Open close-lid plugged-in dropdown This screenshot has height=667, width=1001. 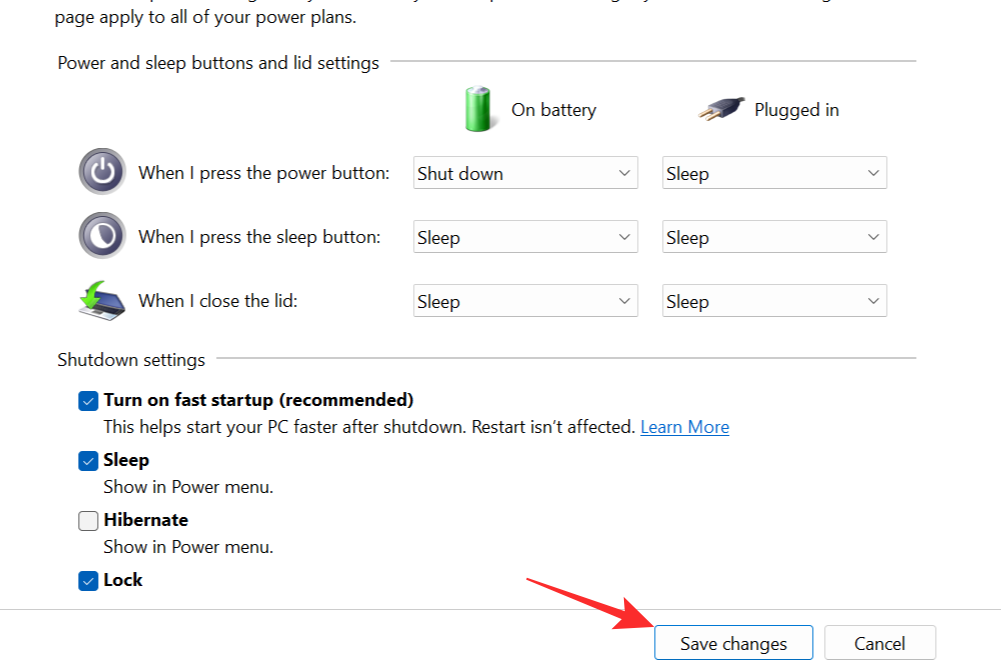point(774,301)
